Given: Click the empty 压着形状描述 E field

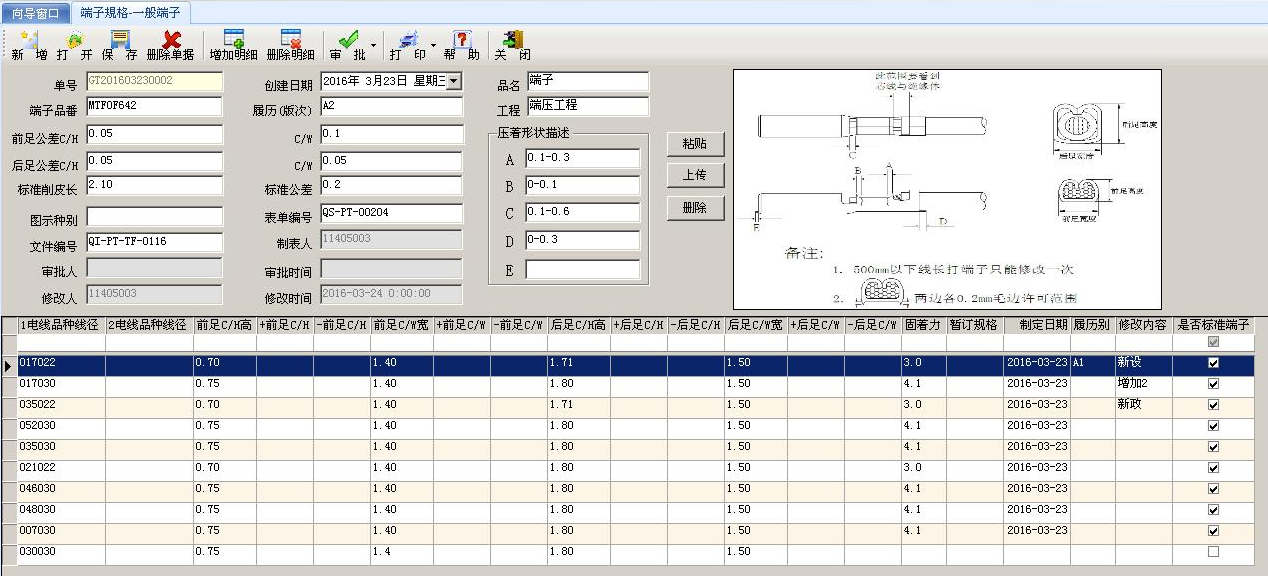Looking at the screenshot, I should (x=582, y=269).
